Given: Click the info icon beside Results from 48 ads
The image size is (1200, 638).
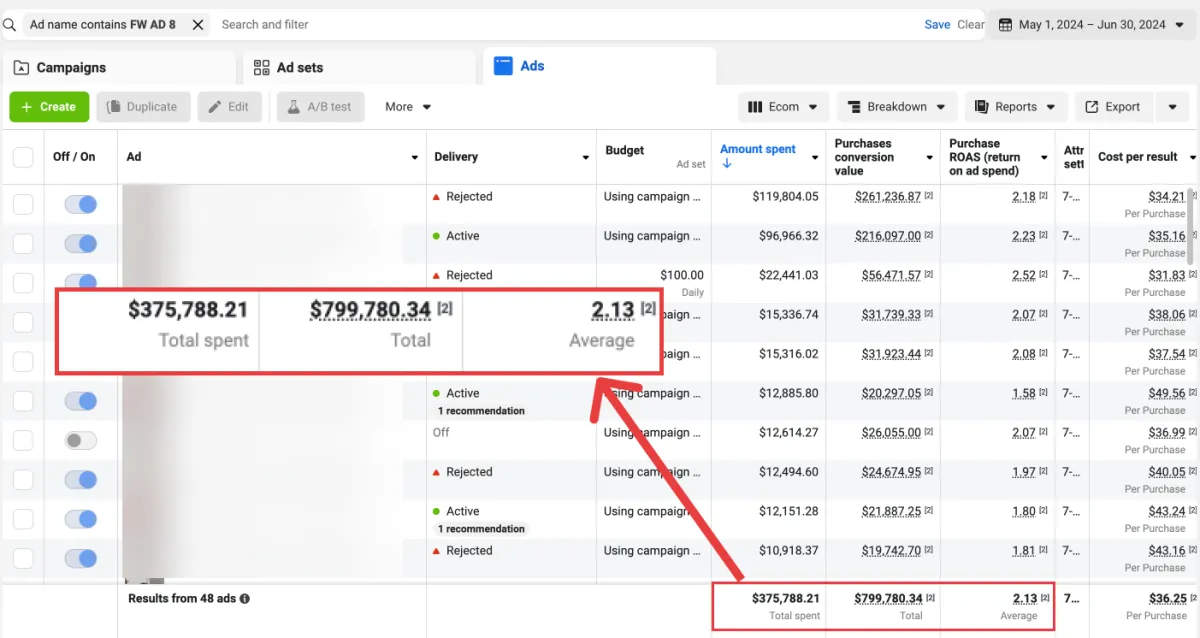Looking at the screenshot, I should (x=245, y=599).
